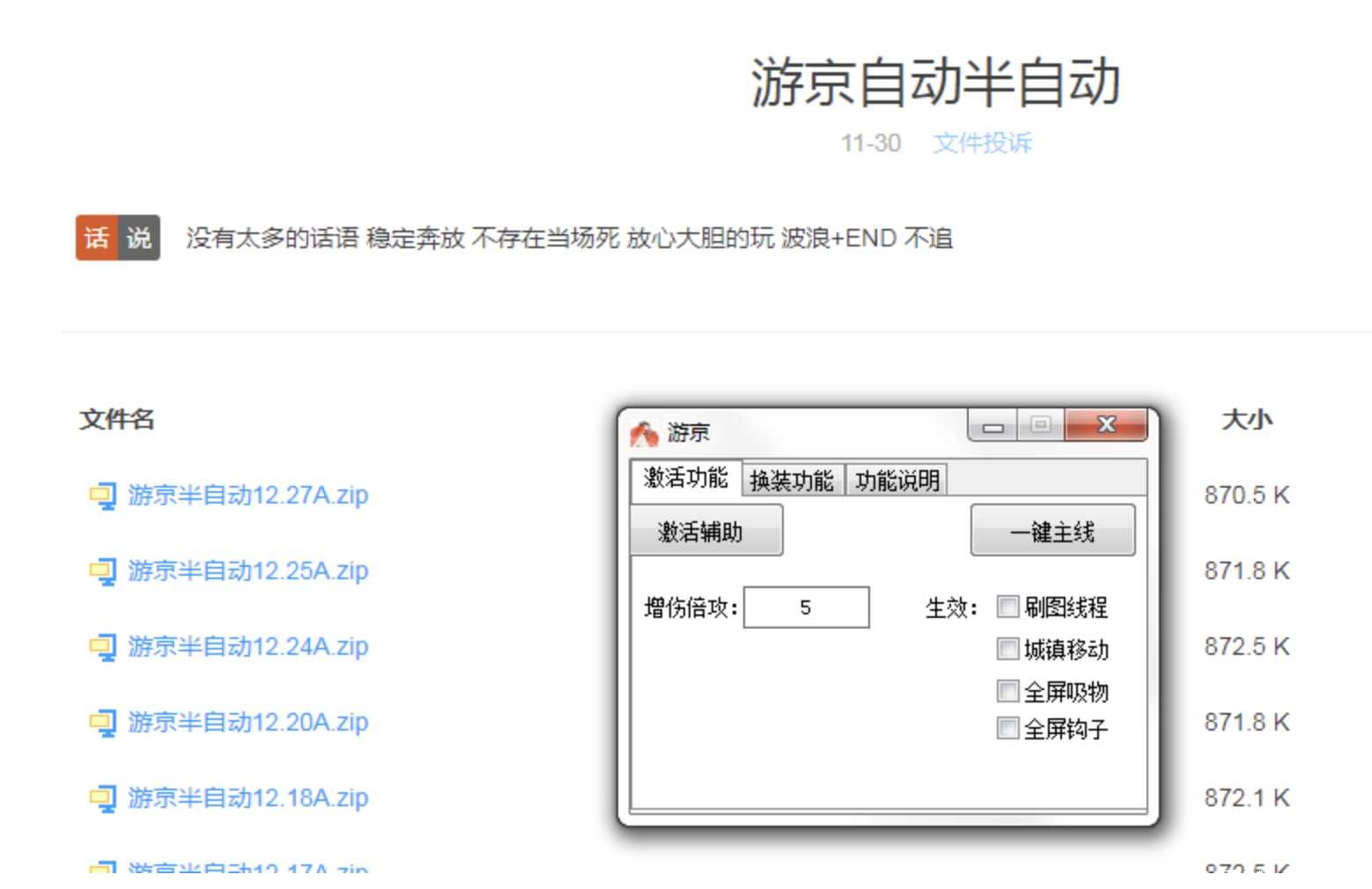Open 游京半自动12.24A.zip link

coord(248,647)
